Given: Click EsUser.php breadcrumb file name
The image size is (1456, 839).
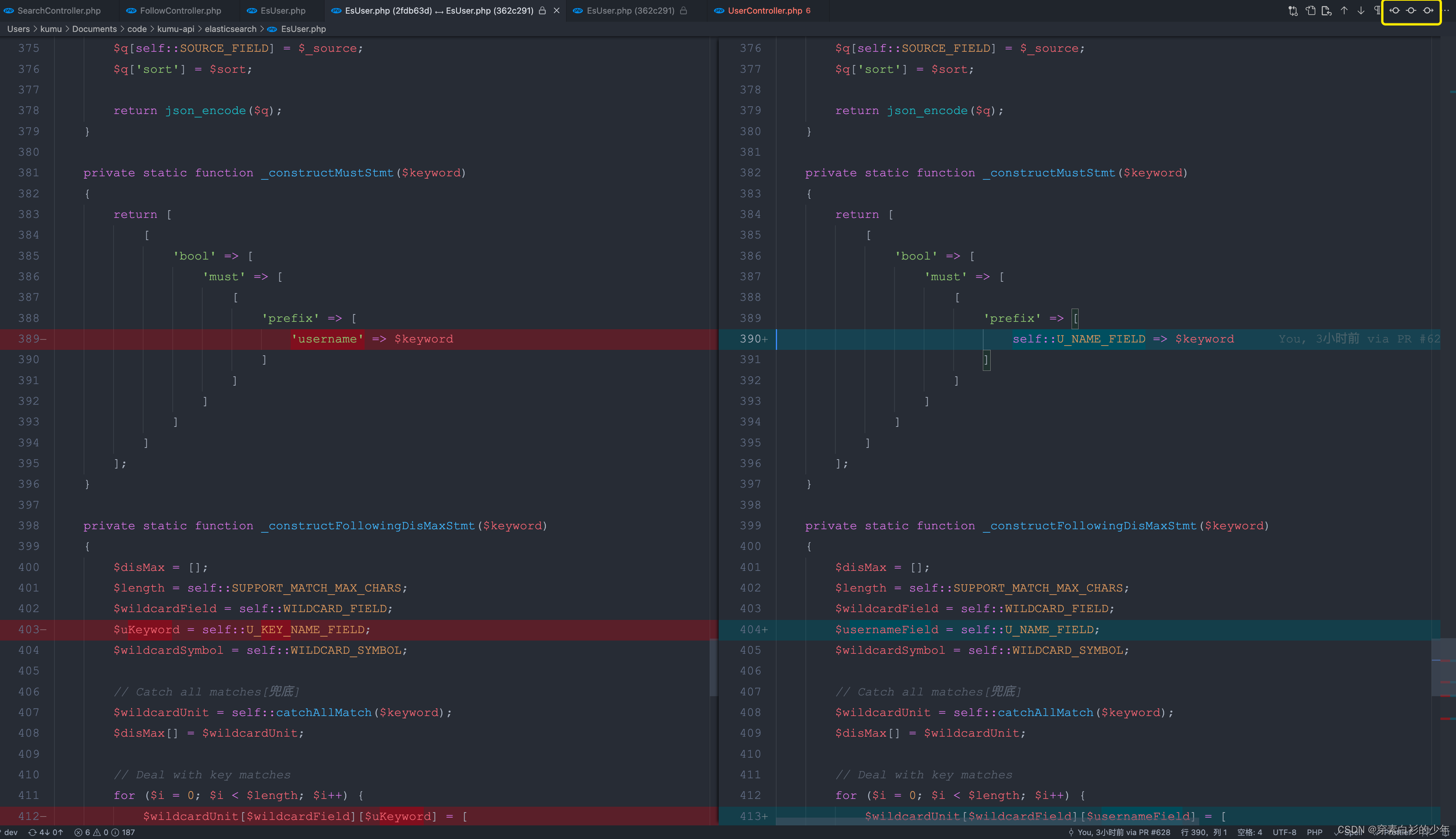Looking at the screenshot, I should pos(303,29).
